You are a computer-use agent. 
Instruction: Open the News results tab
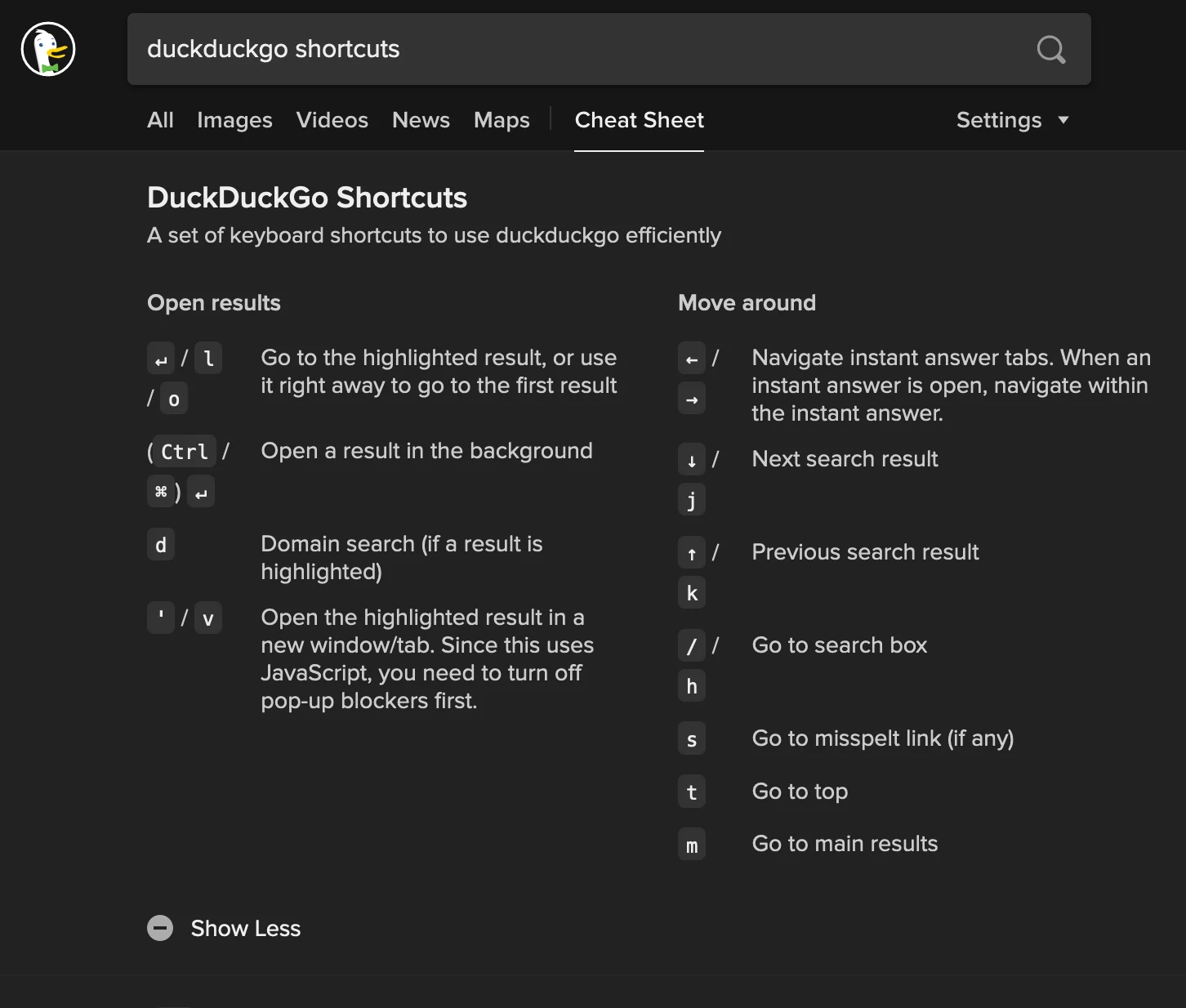(421, 120)
